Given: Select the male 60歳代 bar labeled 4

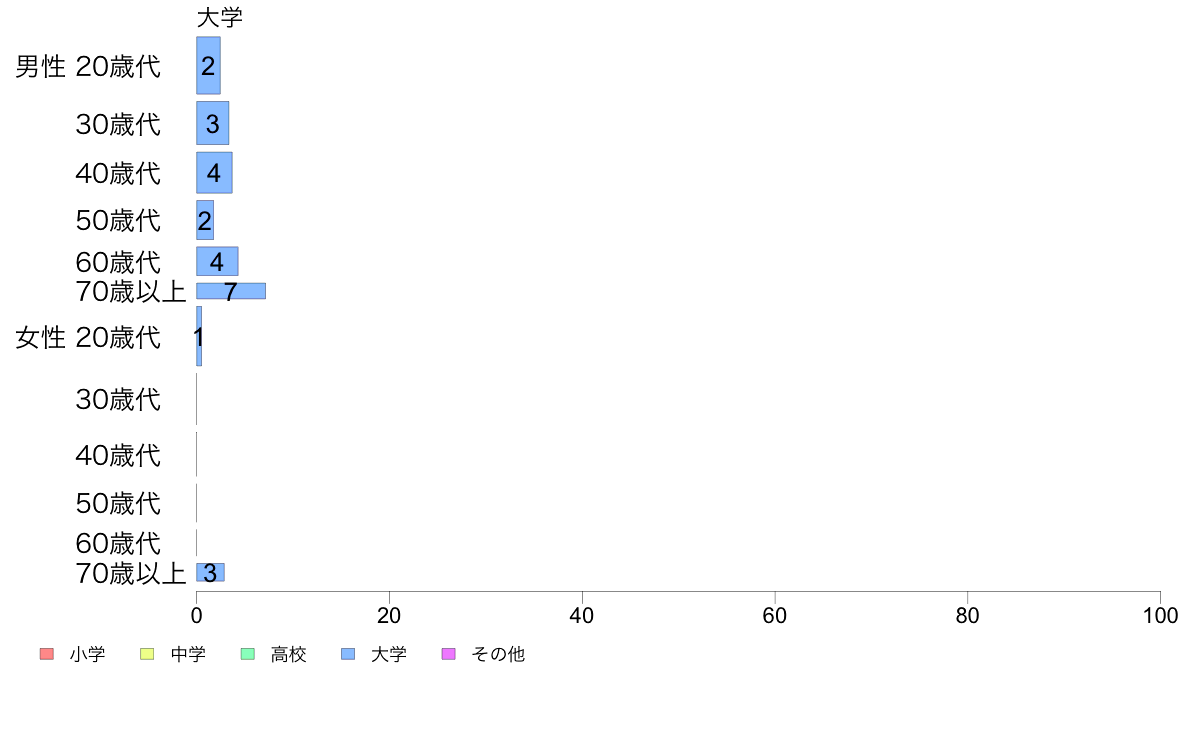Looking at the screenshot, I should 217,261.
